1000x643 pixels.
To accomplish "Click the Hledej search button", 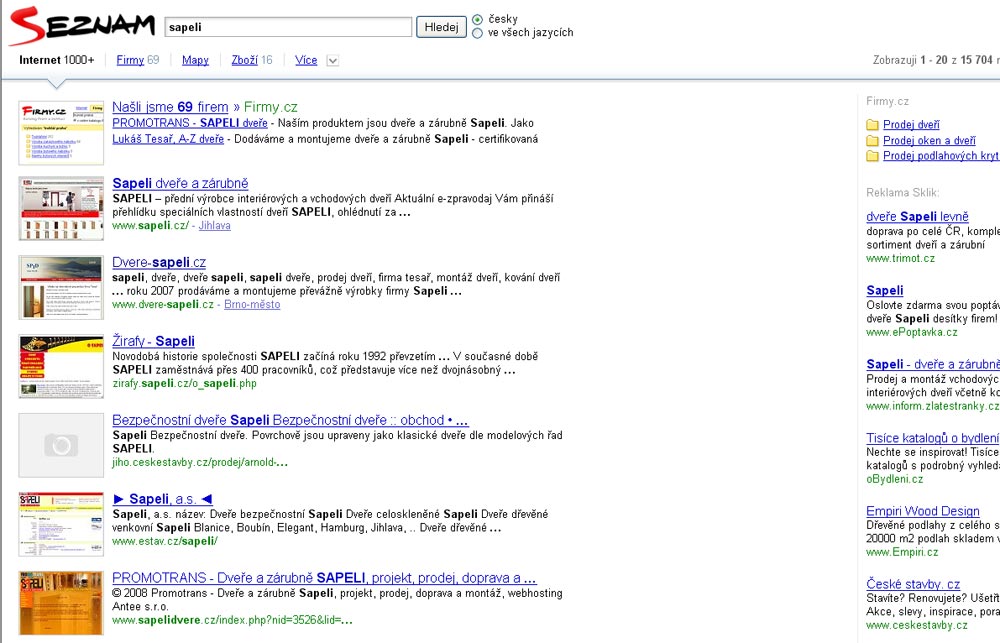I will click(441, 27).
